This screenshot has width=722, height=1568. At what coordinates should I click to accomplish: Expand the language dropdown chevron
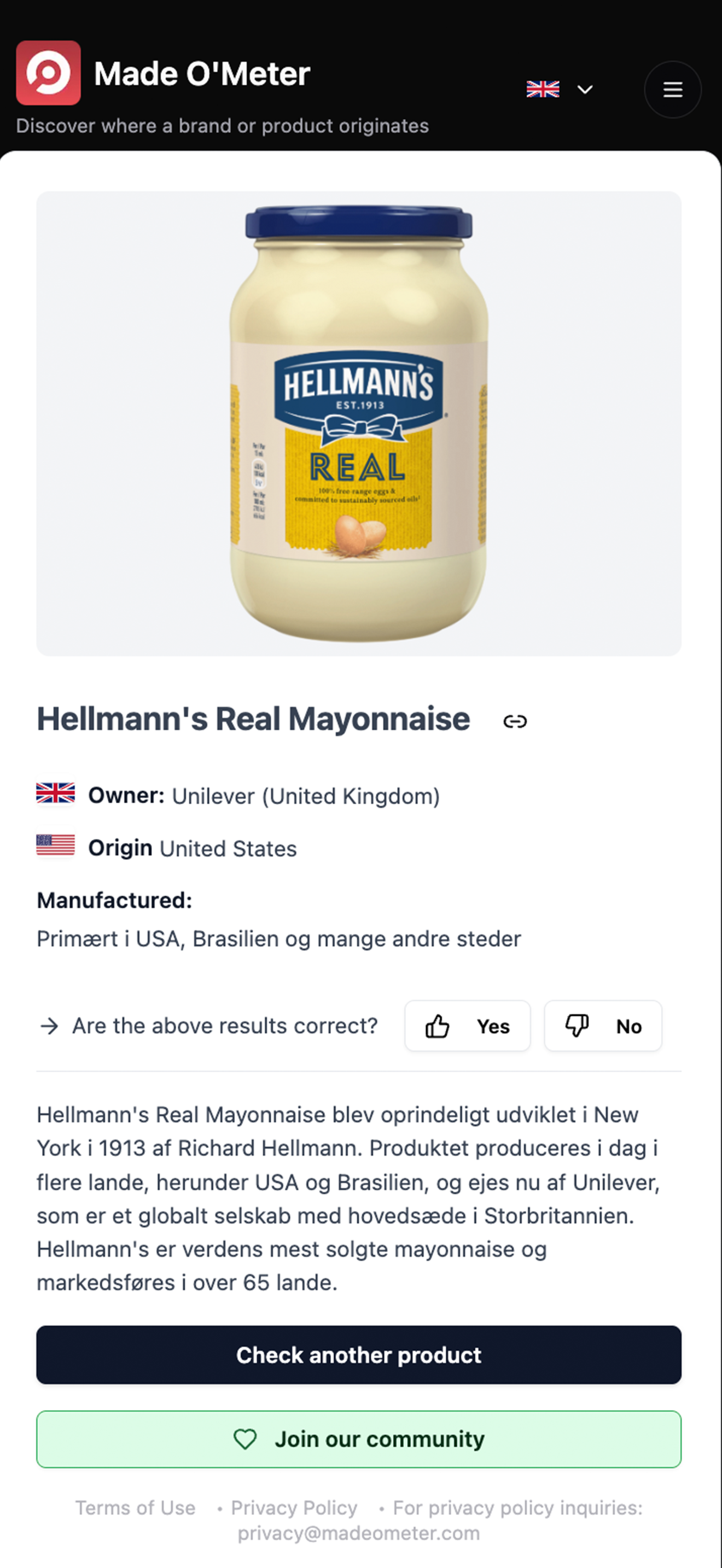tap(585, 90)
